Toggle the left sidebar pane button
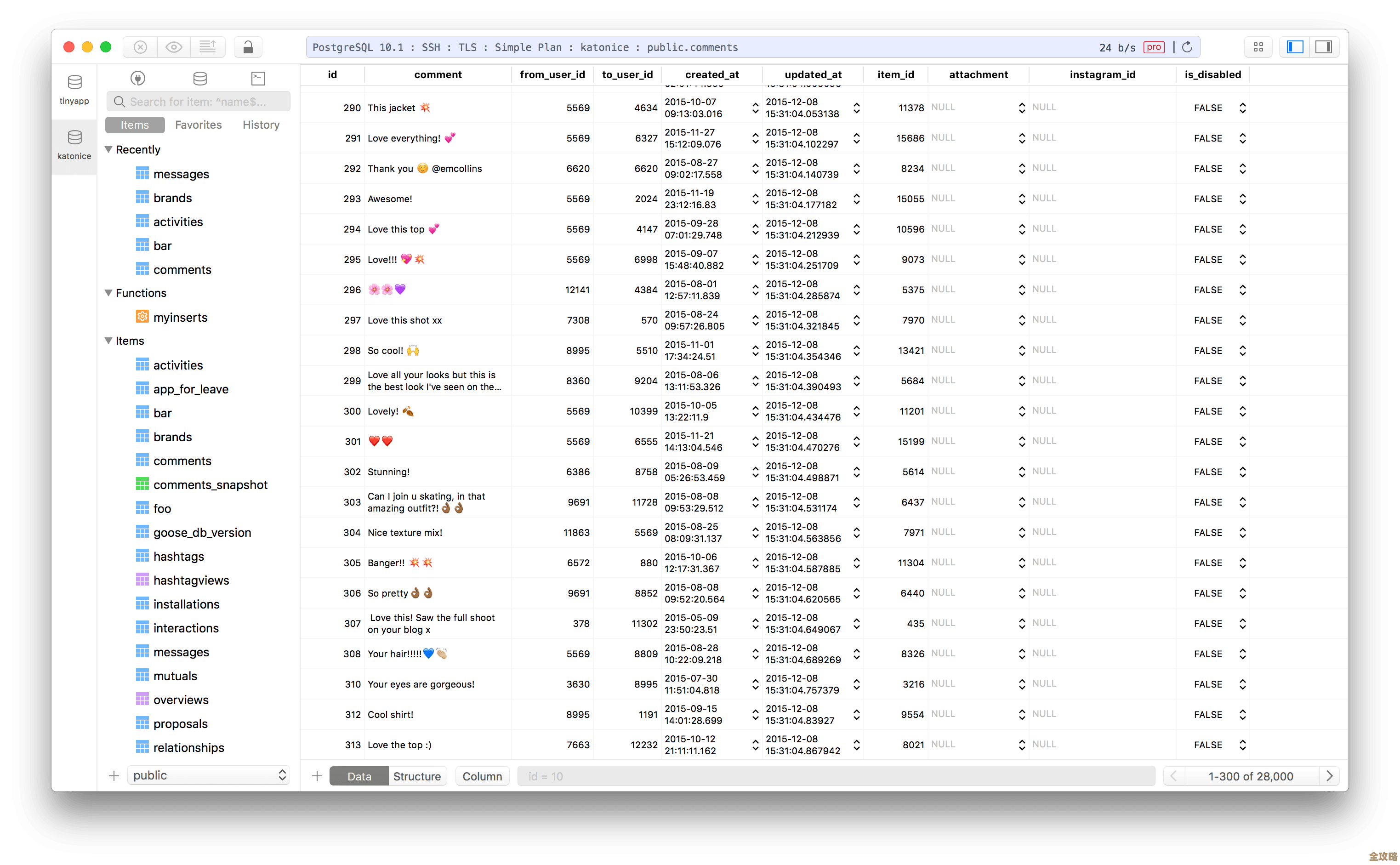 tap(1295, 47)
